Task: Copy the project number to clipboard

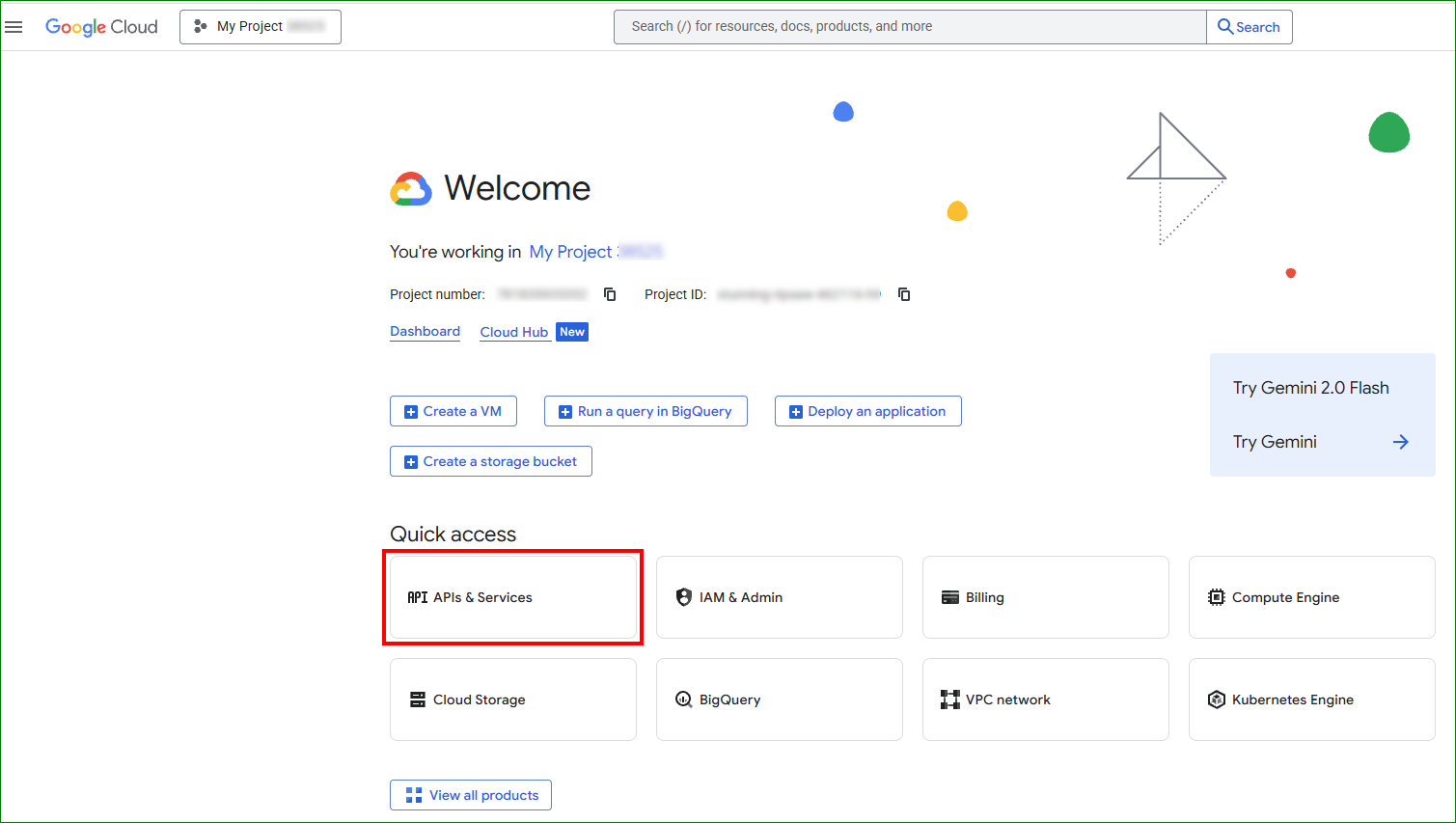Action: point(610,294)
